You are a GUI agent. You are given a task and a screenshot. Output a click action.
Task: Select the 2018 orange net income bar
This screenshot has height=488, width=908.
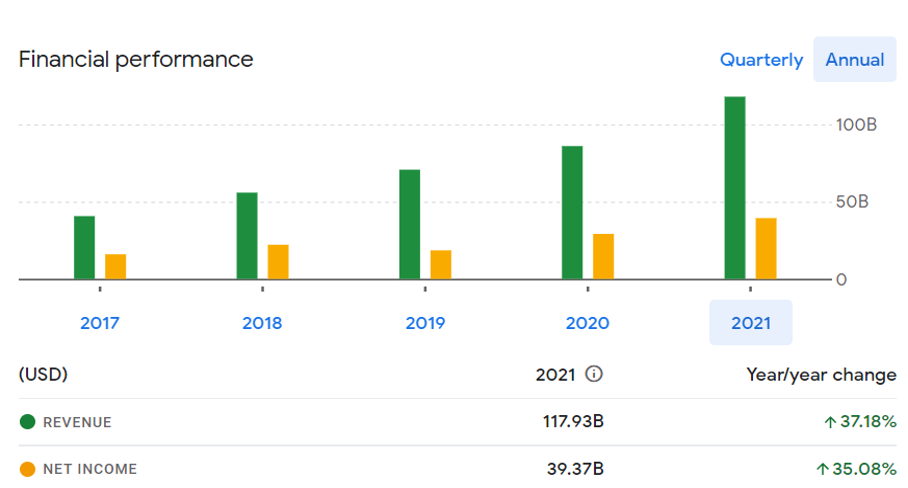click(x=278, y=262)
